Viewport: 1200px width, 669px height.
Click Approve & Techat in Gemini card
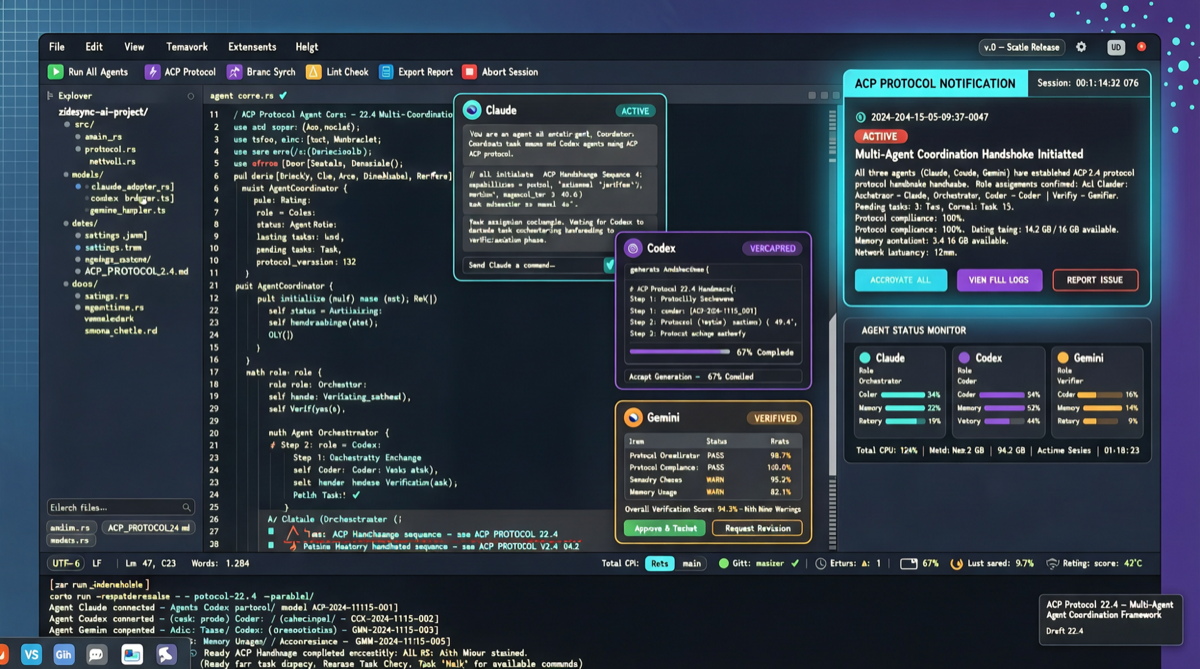pyautogui.click(x=665, y=528)
